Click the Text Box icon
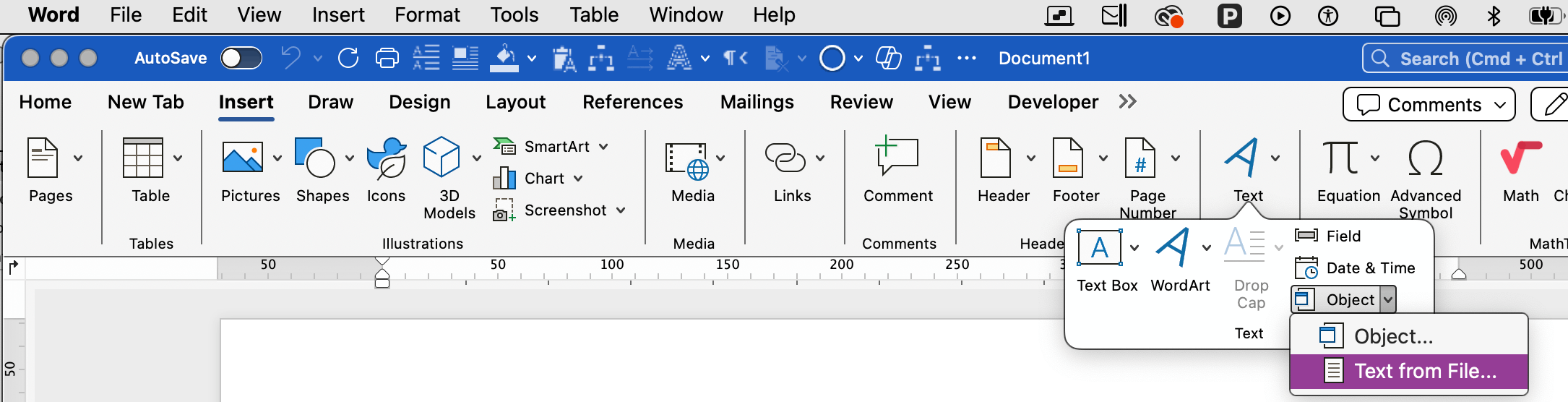 (x=1099, y=248)
